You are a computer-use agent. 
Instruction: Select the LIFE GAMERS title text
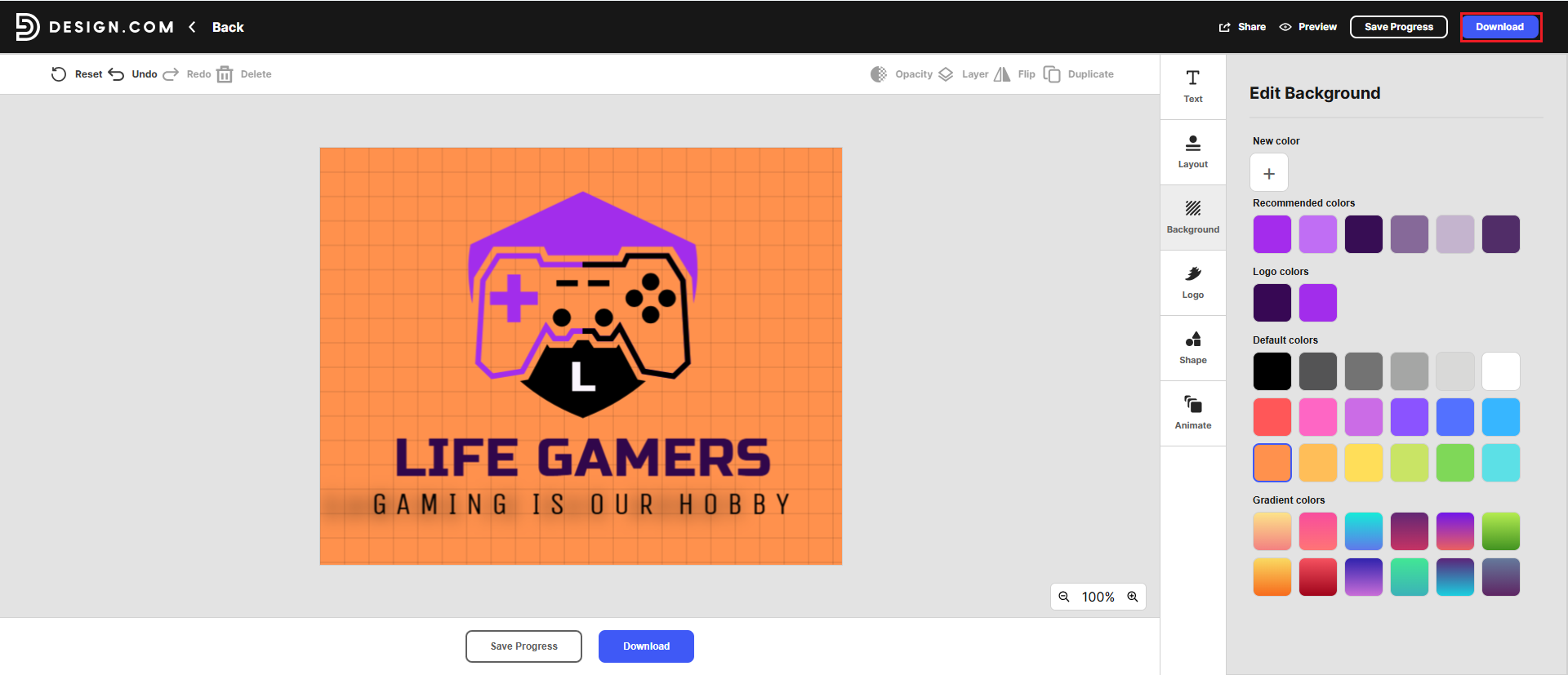click(x=583, y=457)
